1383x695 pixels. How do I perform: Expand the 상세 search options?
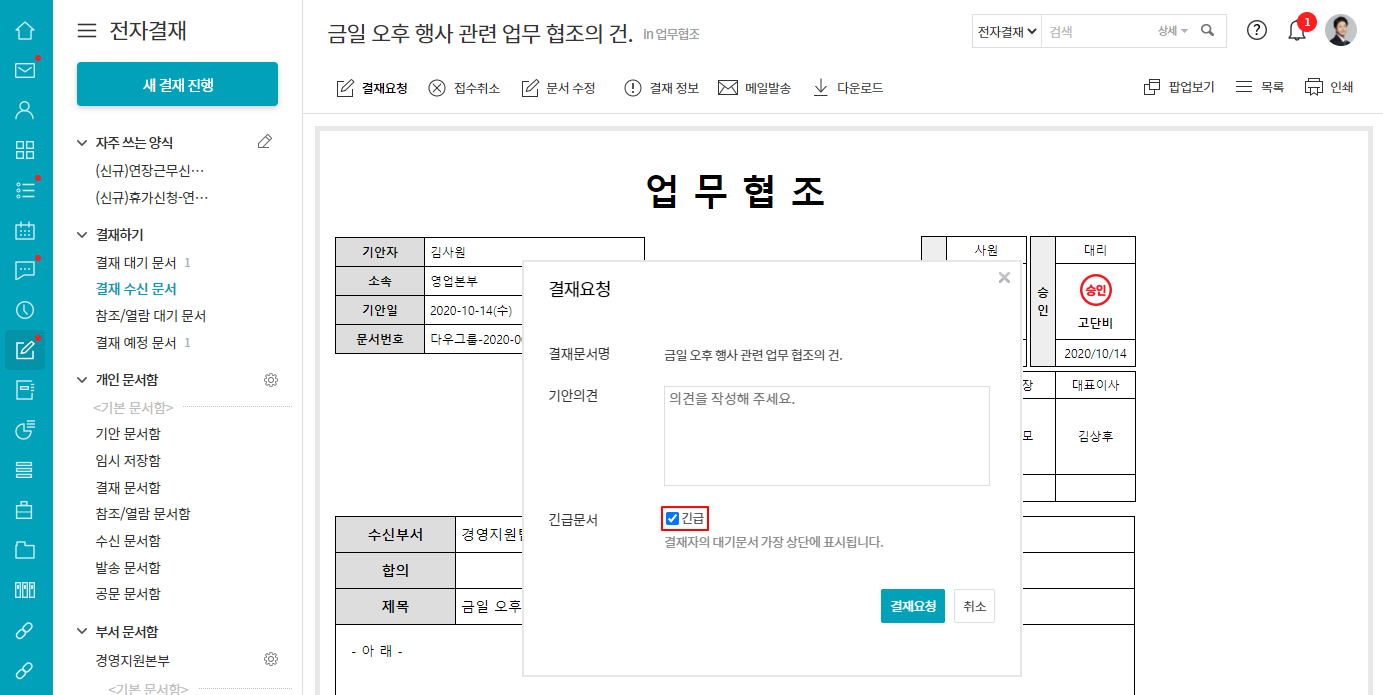point(1172,31)
